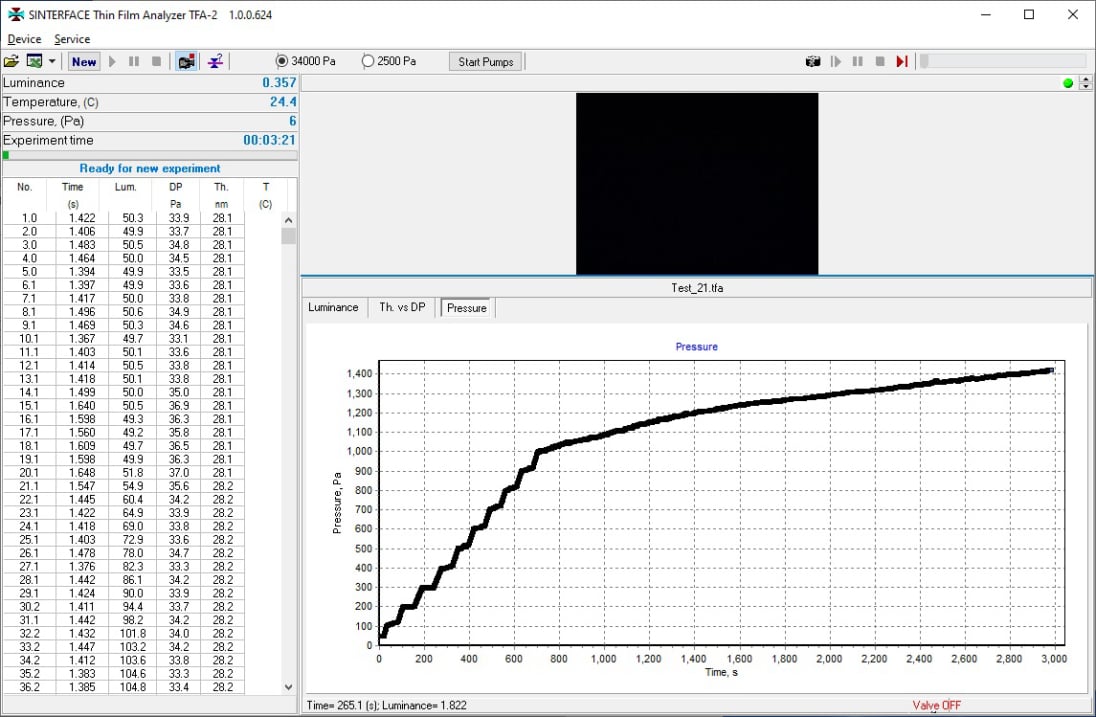Select the Pressure tab
Screen dimensions: 1096x717
tap(467, 307)
